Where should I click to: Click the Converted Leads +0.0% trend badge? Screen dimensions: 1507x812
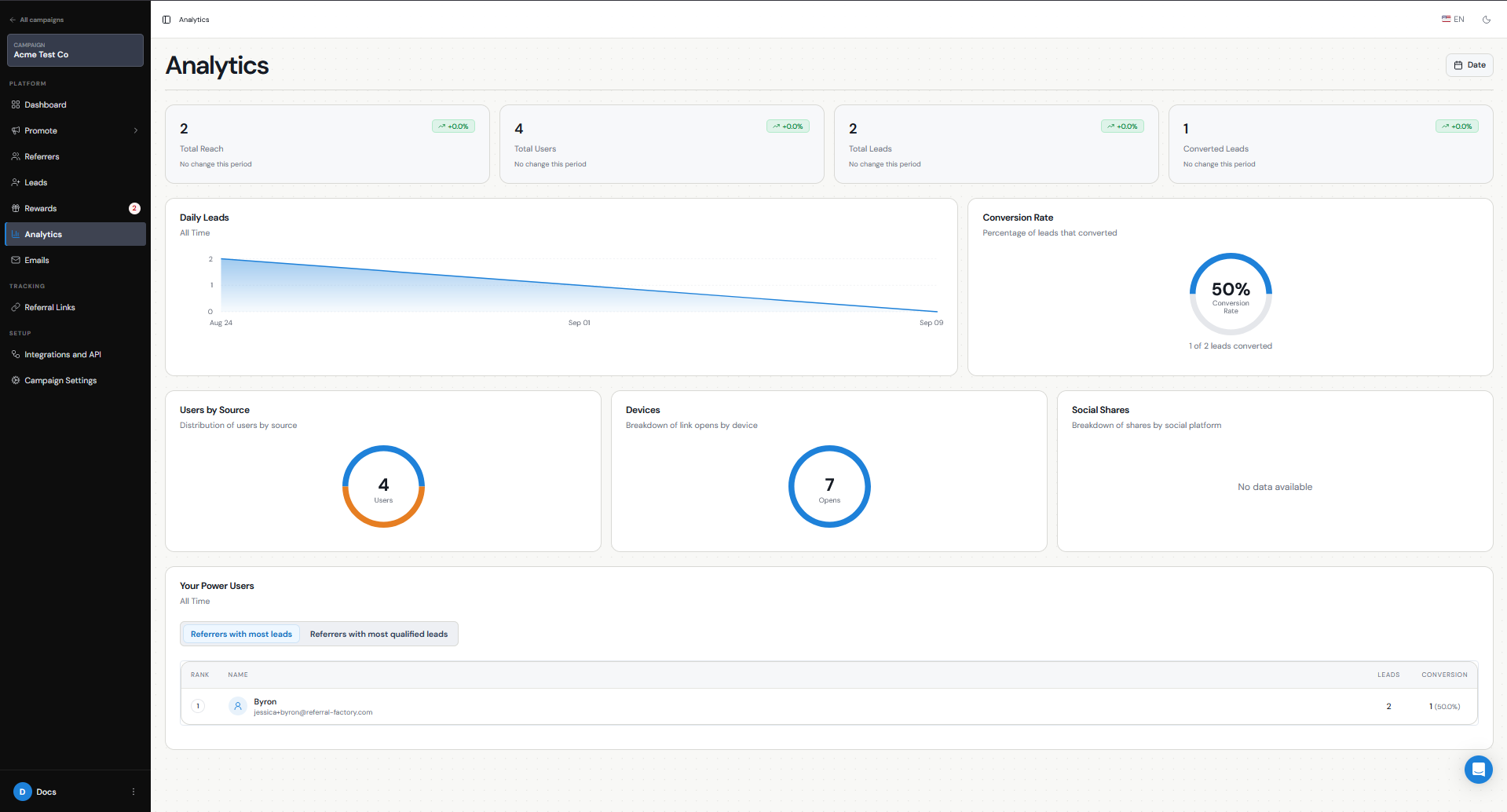click(1457, 126)
